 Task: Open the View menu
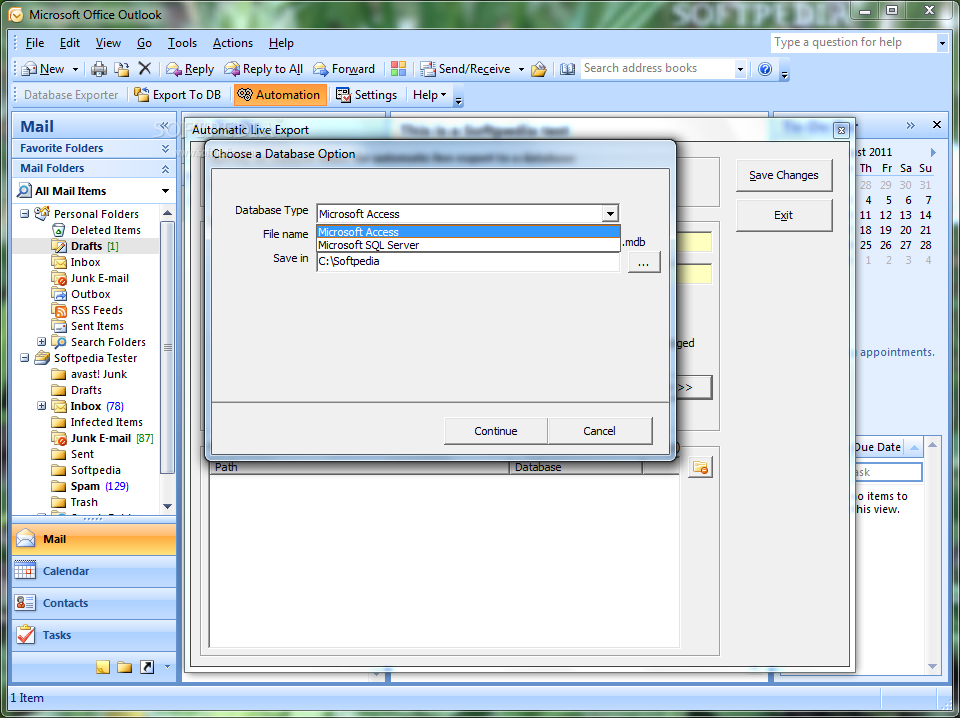click(108, 43)
